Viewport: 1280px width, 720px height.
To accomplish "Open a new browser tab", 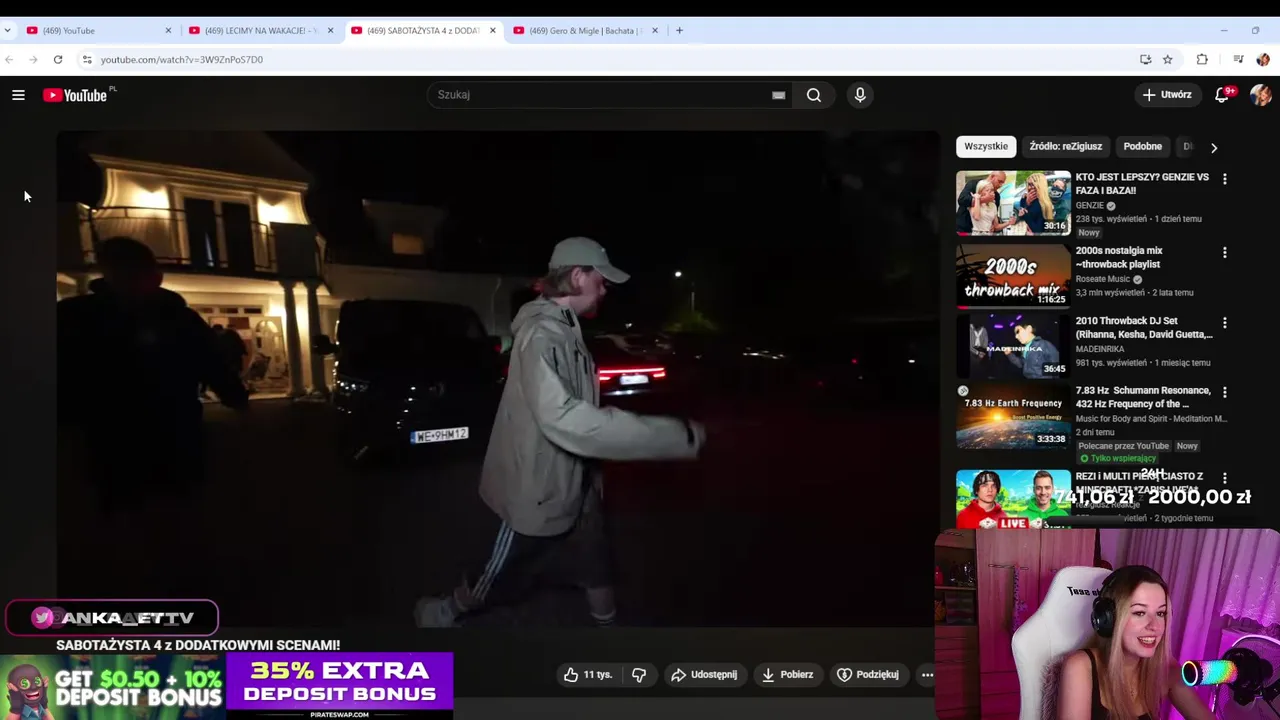I will 679,31.
